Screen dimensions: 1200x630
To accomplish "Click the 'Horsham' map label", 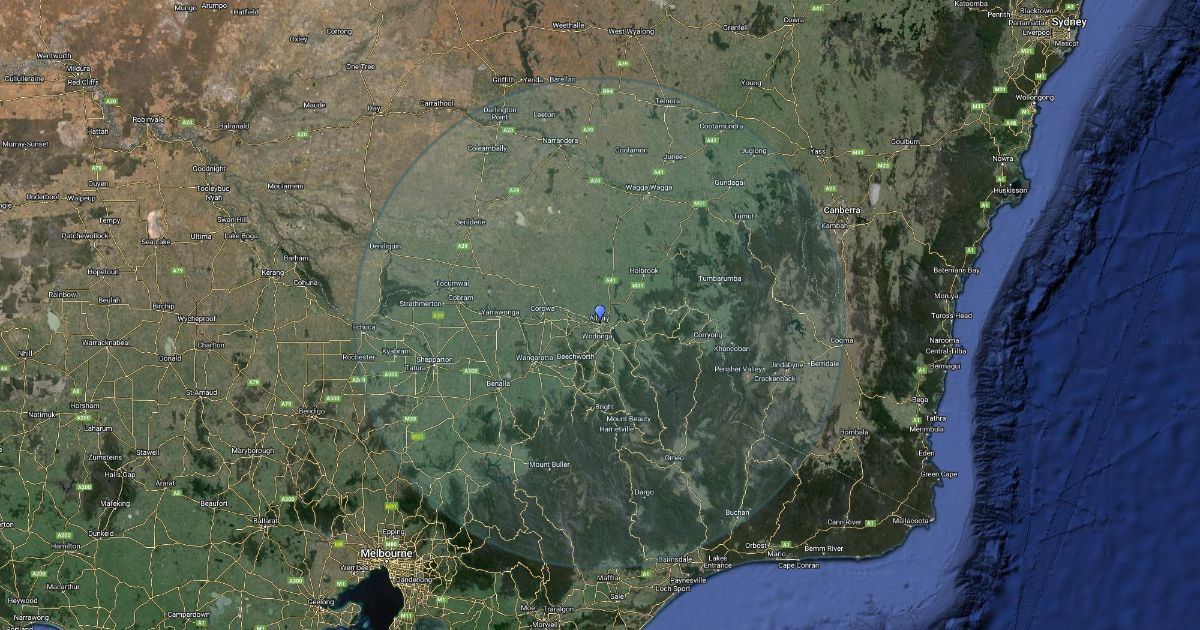I will pyautogui.click(x=84, y=405).
